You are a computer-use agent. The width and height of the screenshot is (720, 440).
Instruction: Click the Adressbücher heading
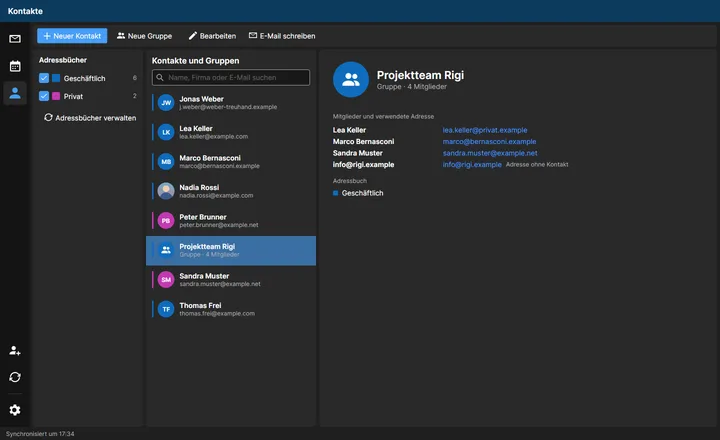[62, 60]
